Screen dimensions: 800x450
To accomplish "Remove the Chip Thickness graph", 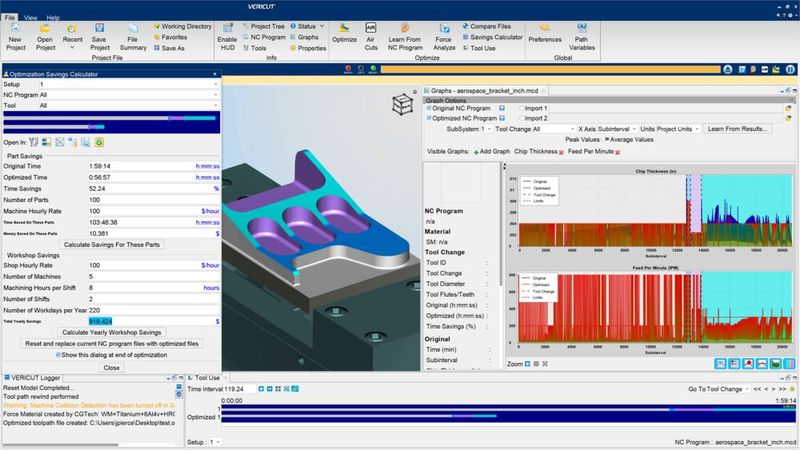I will (x=561, y=152).
